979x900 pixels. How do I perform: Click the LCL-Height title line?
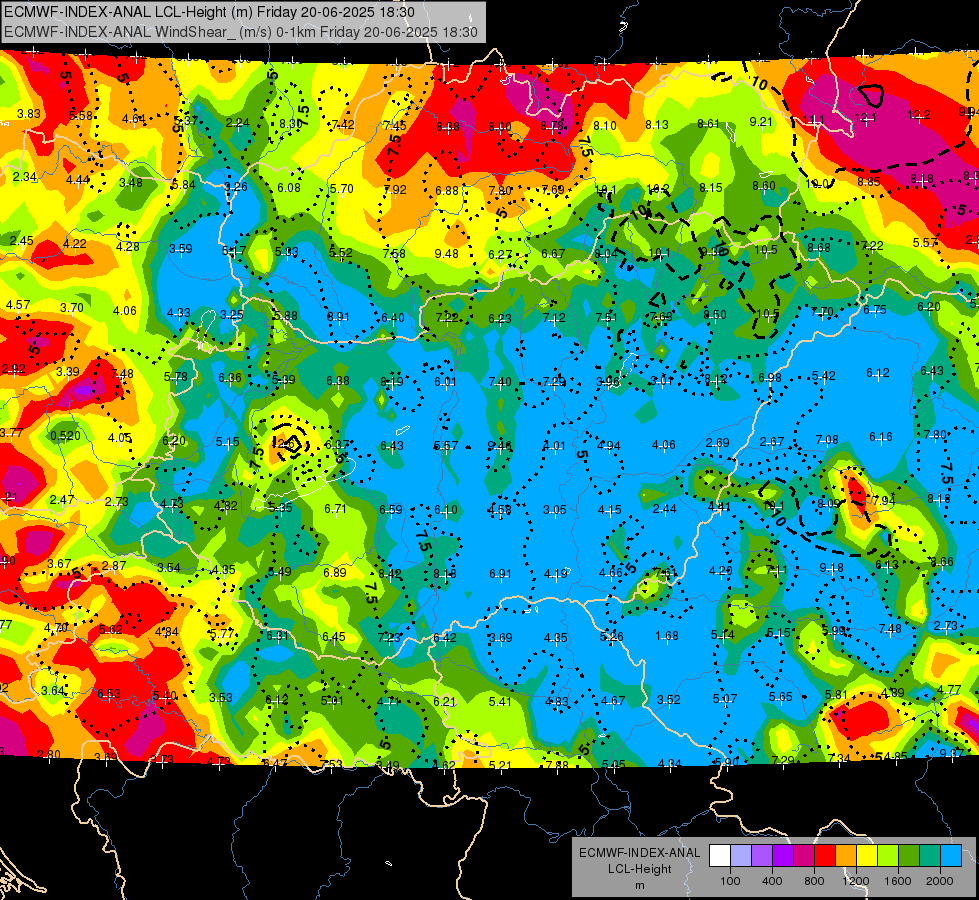pos(209,12)
